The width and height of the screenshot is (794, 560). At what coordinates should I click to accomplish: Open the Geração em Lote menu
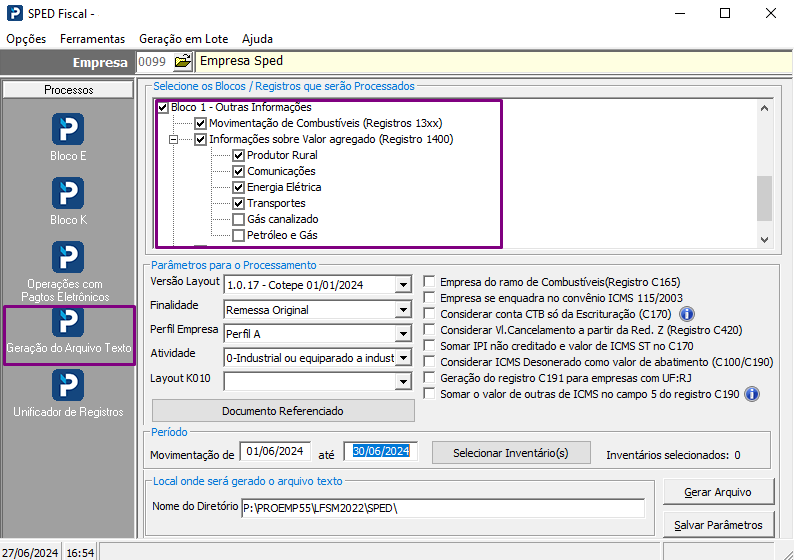(x=183, y=39)
